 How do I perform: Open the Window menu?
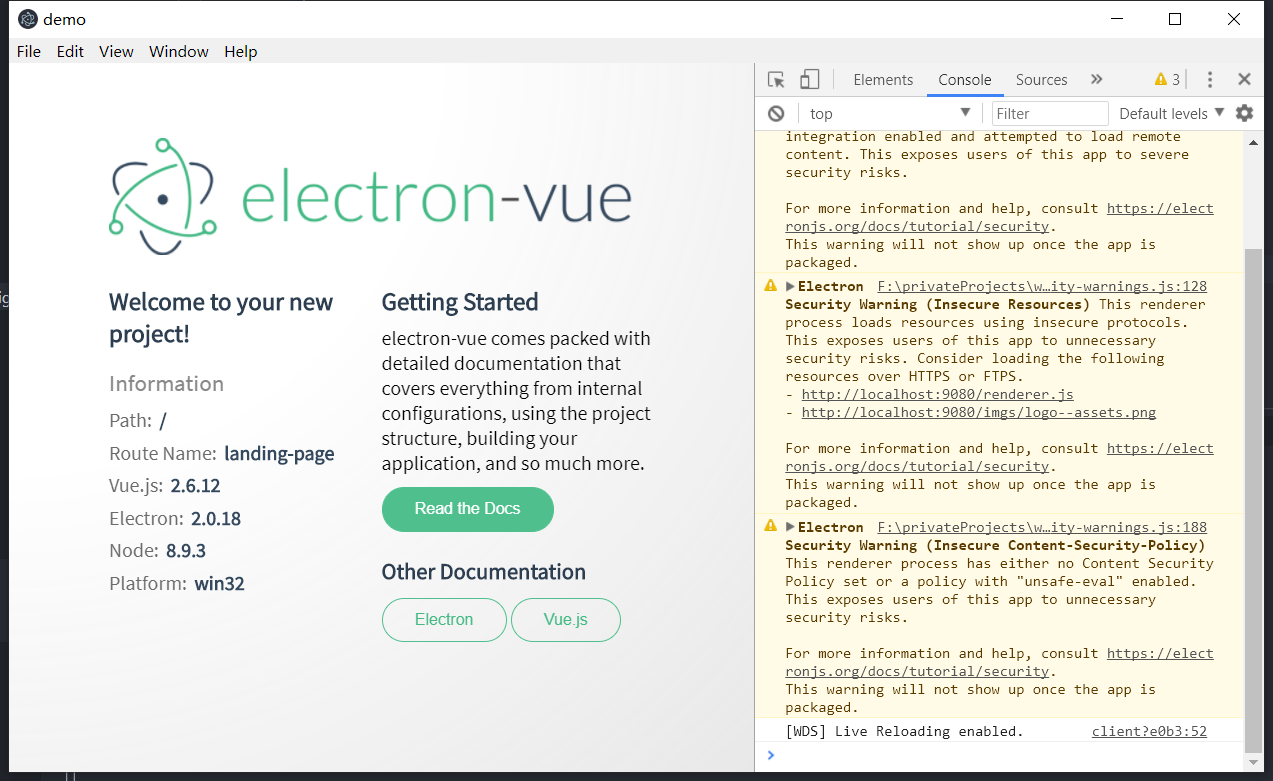179,51
